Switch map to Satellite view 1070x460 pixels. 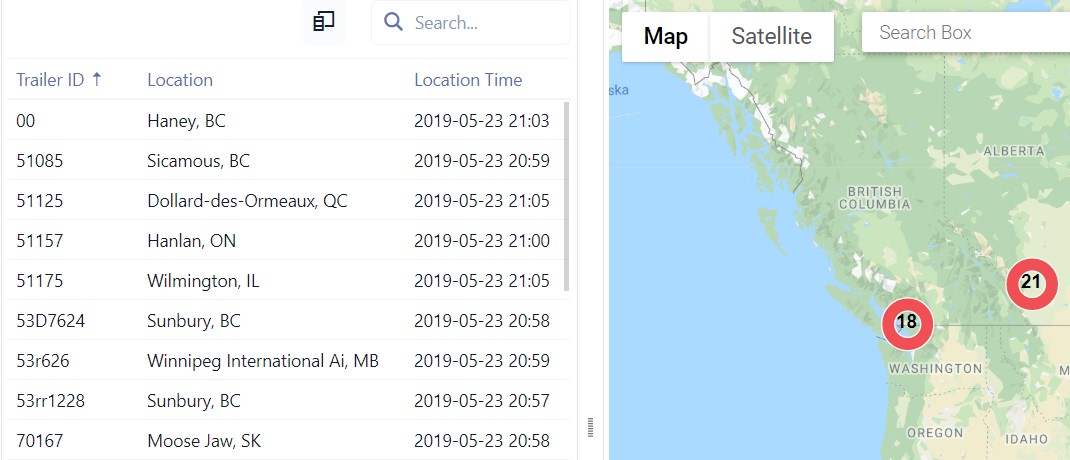(772, 36)
